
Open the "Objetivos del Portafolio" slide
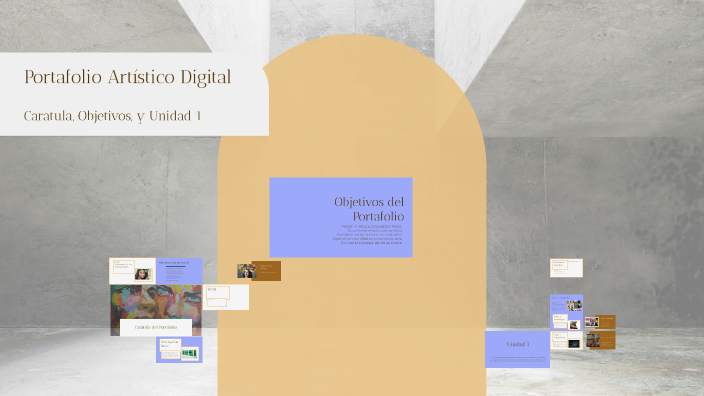pyautogui.click(x=341, y=217)
